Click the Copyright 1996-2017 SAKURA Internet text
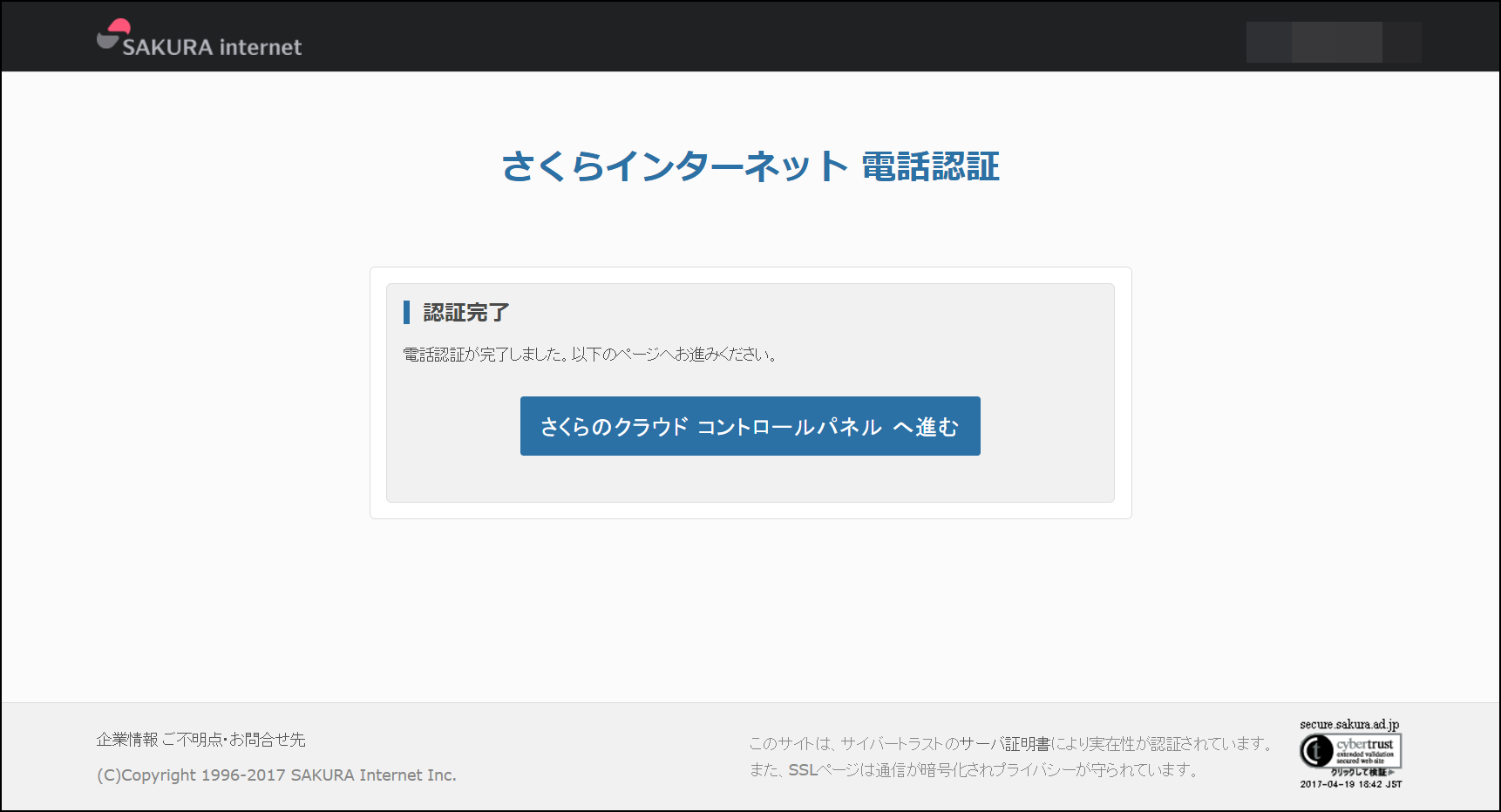Screen dimensions: 1501x812 [x=276, y=775]
